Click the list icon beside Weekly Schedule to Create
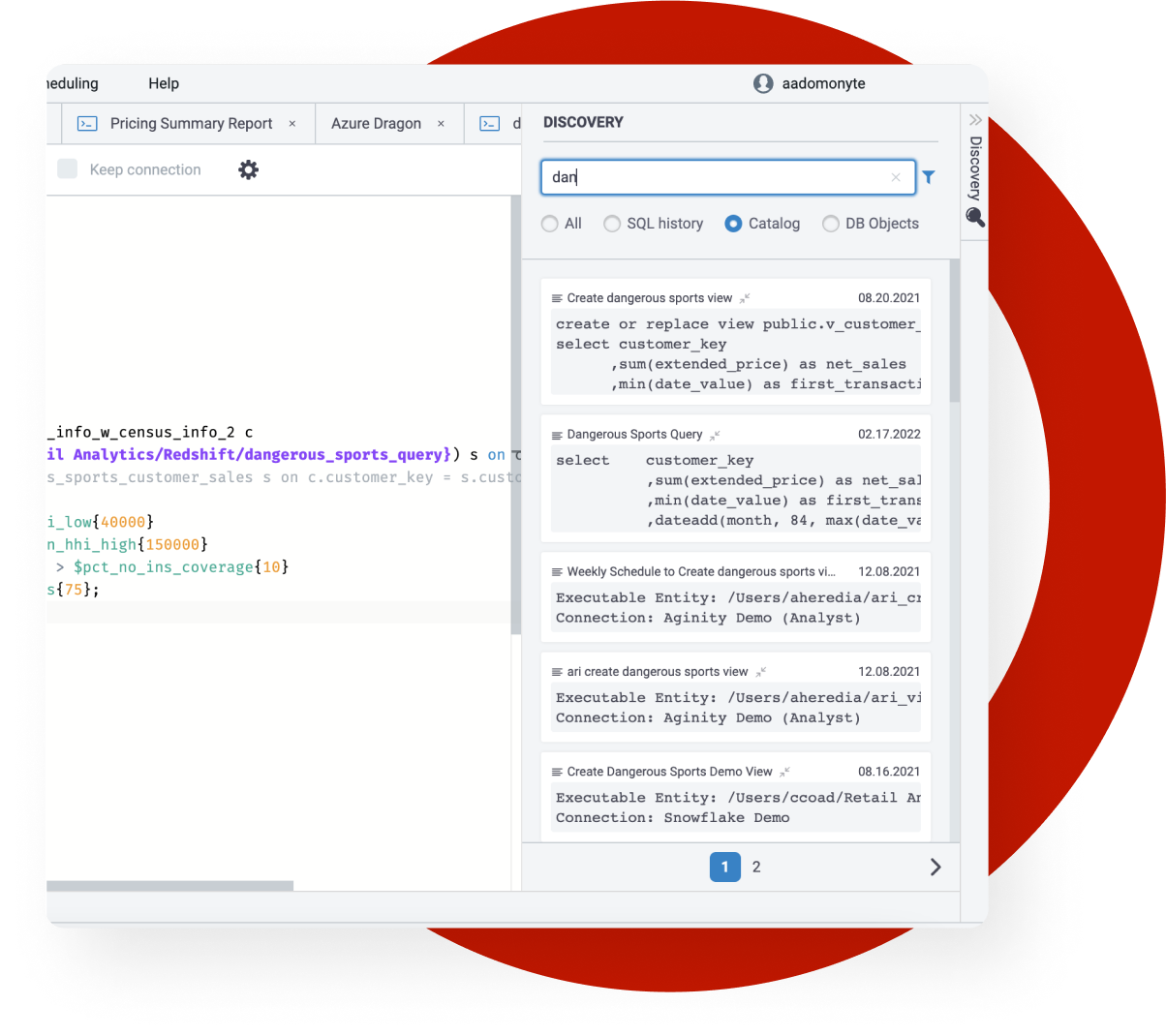The height and width of the screenshot is (1036, 1166). 557,572
